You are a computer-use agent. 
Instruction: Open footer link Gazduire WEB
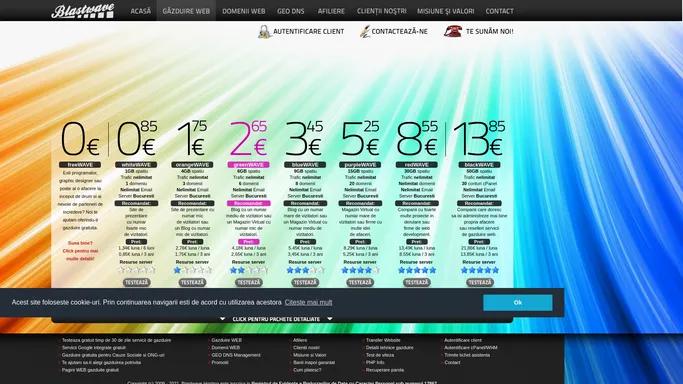[227, 340]
